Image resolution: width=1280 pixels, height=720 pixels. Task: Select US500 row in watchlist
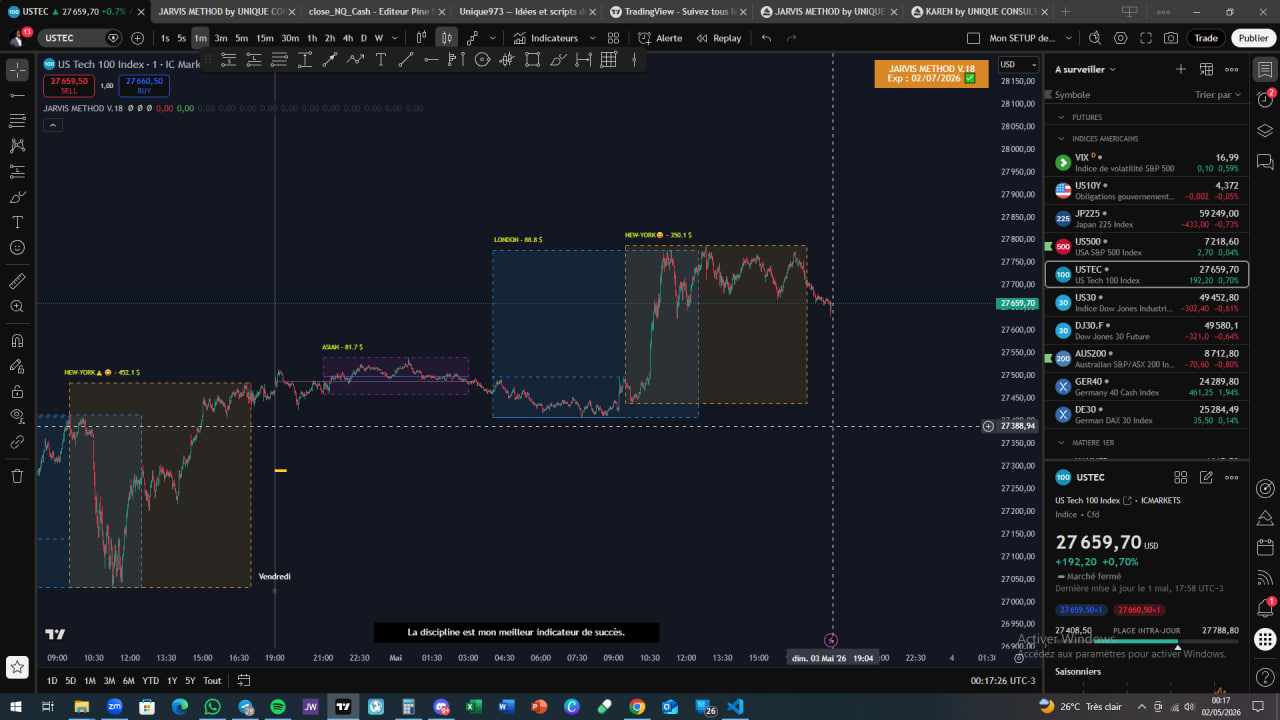[1146, 246]
